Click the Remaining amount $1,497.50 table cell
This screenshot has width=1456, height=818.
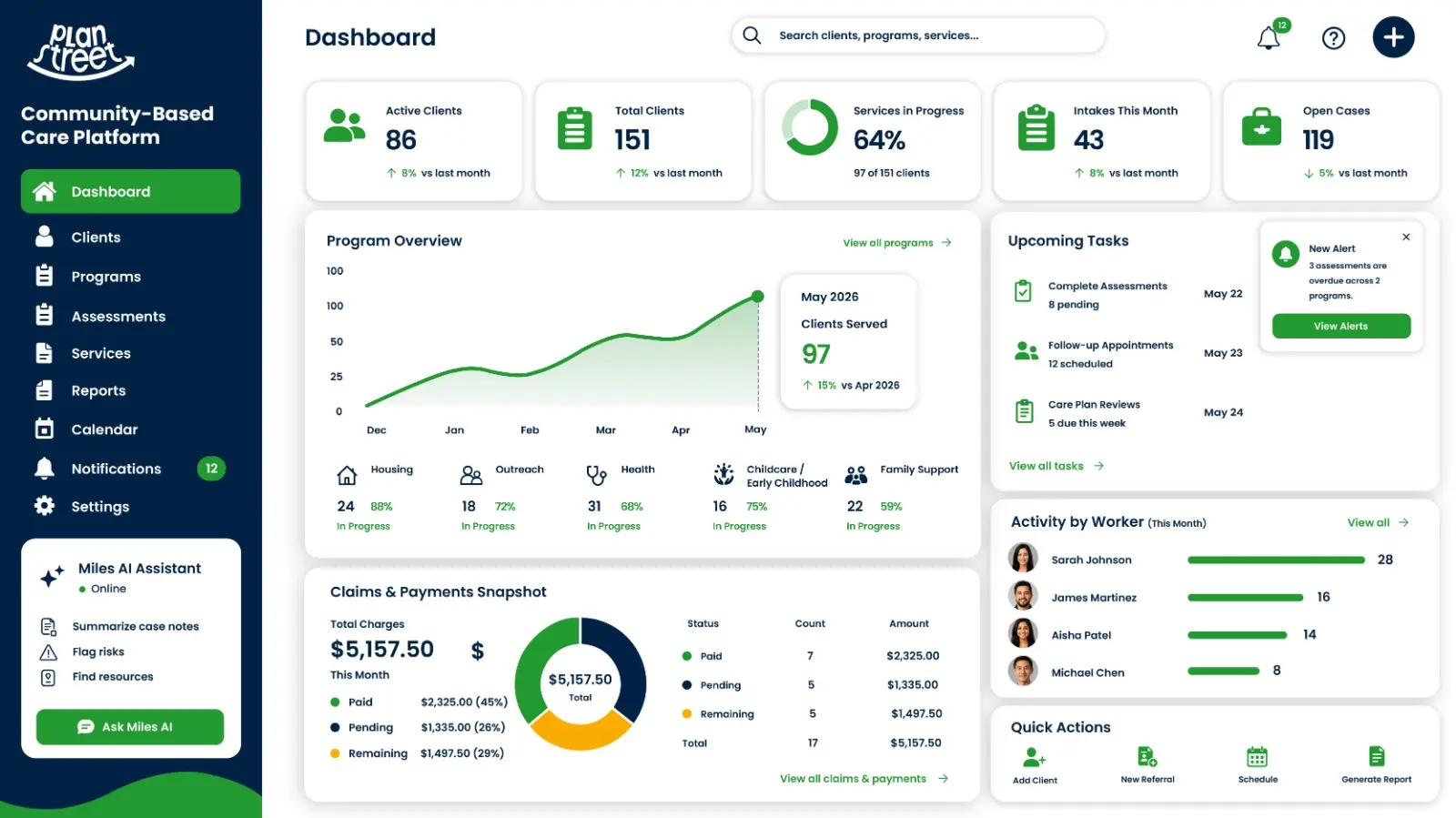coord(916,714)
